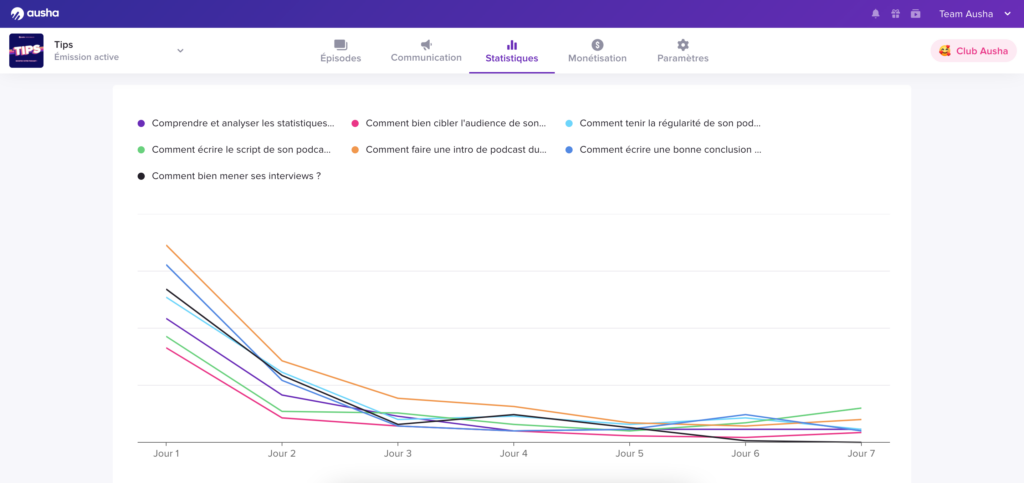
Task: Open the gift icon in header
Action: pos(895,14)
